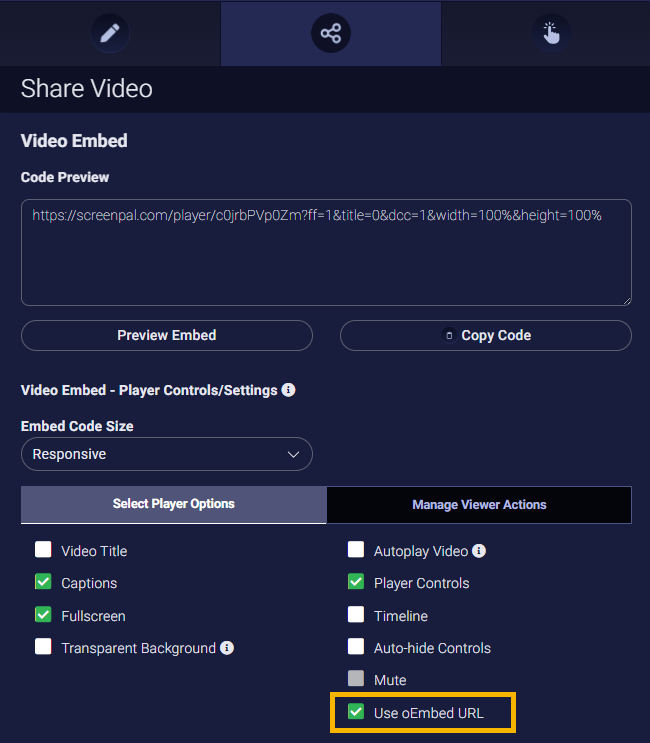Click the clipboard icon in Copy Code
The image size is (650, 743).
click(x=449, y=336)
